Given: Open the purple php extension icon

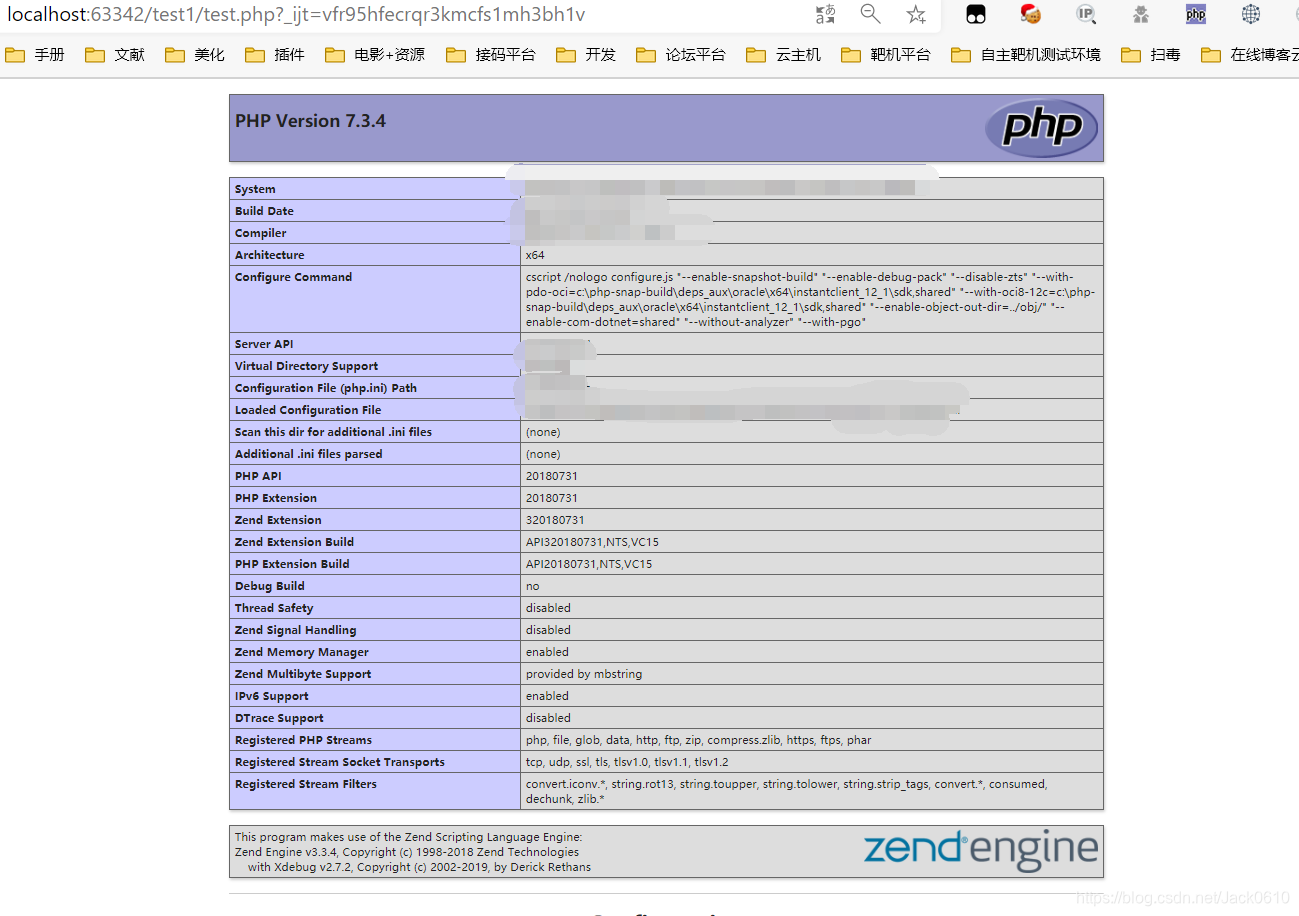Looking at the screenshot, I should 1196,14.
